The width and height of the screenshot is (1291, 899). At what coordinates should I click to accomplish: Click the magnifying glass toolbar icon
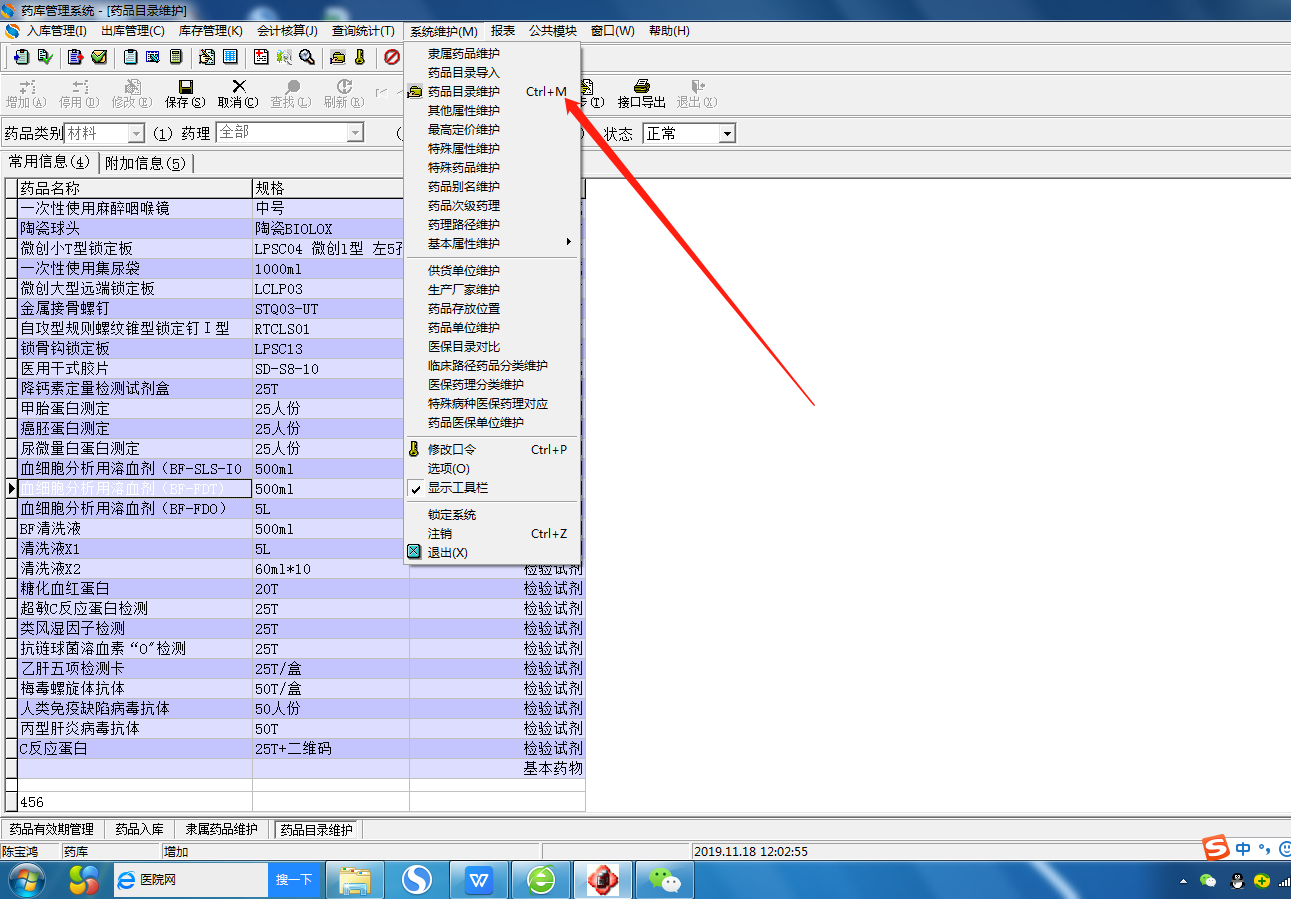tap(307, 57)
